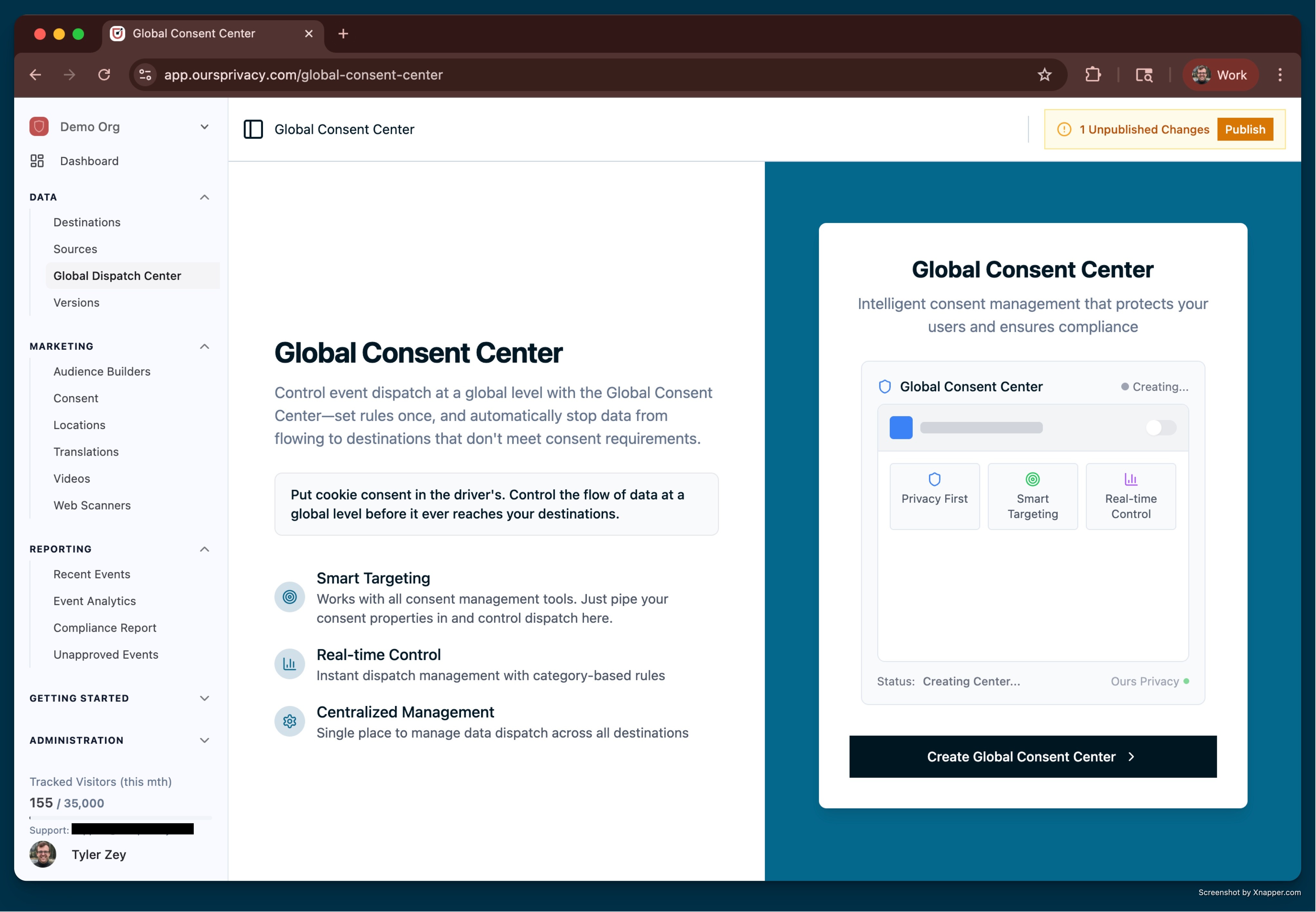
Task: Collapse the DATA section
Action: pyautogui.click(x=204, y=197)
